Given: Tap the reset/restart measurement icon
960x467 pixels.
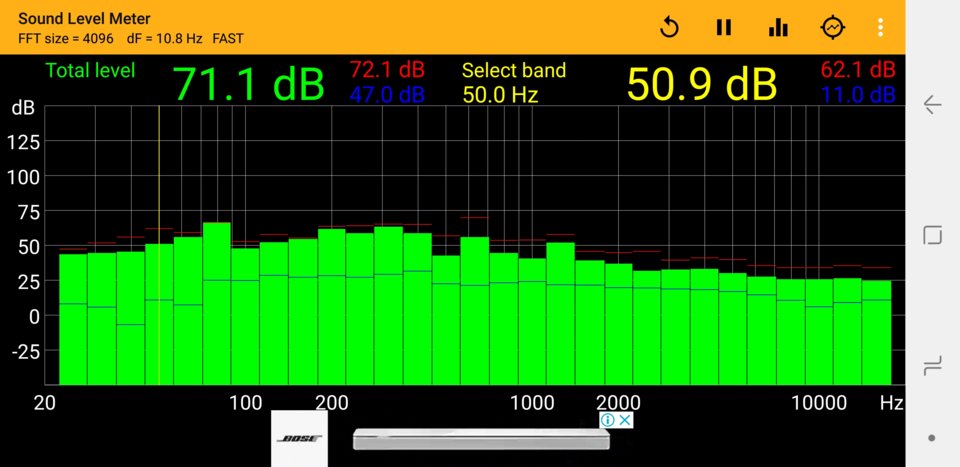Looking at the screenshot, I should click(669, 27).
